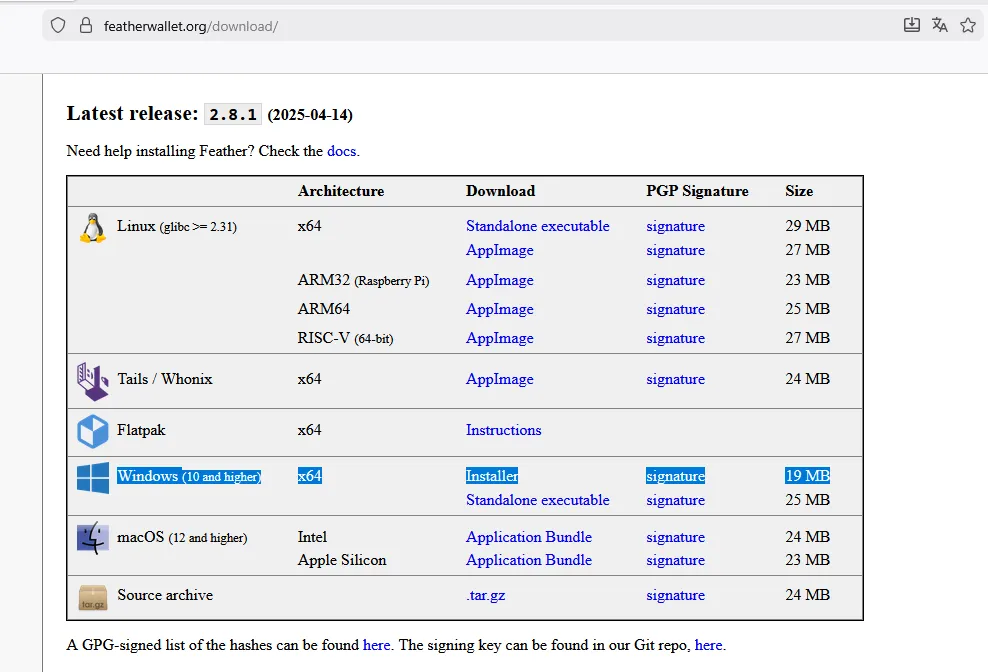
Task: Download the Windows Installer
Action: (x=491, y=476)
